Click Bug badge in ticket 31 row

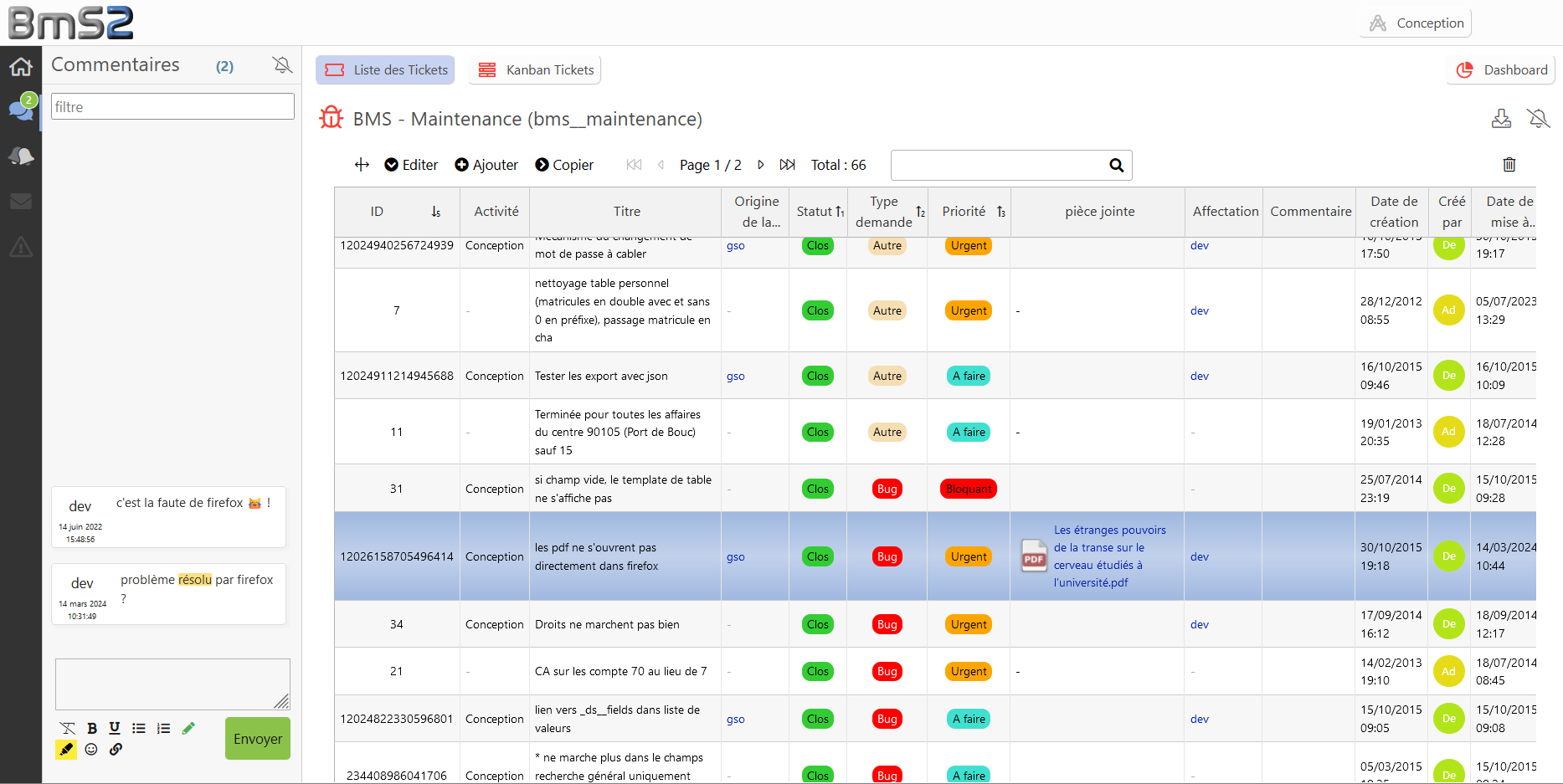tap(887, 489)
